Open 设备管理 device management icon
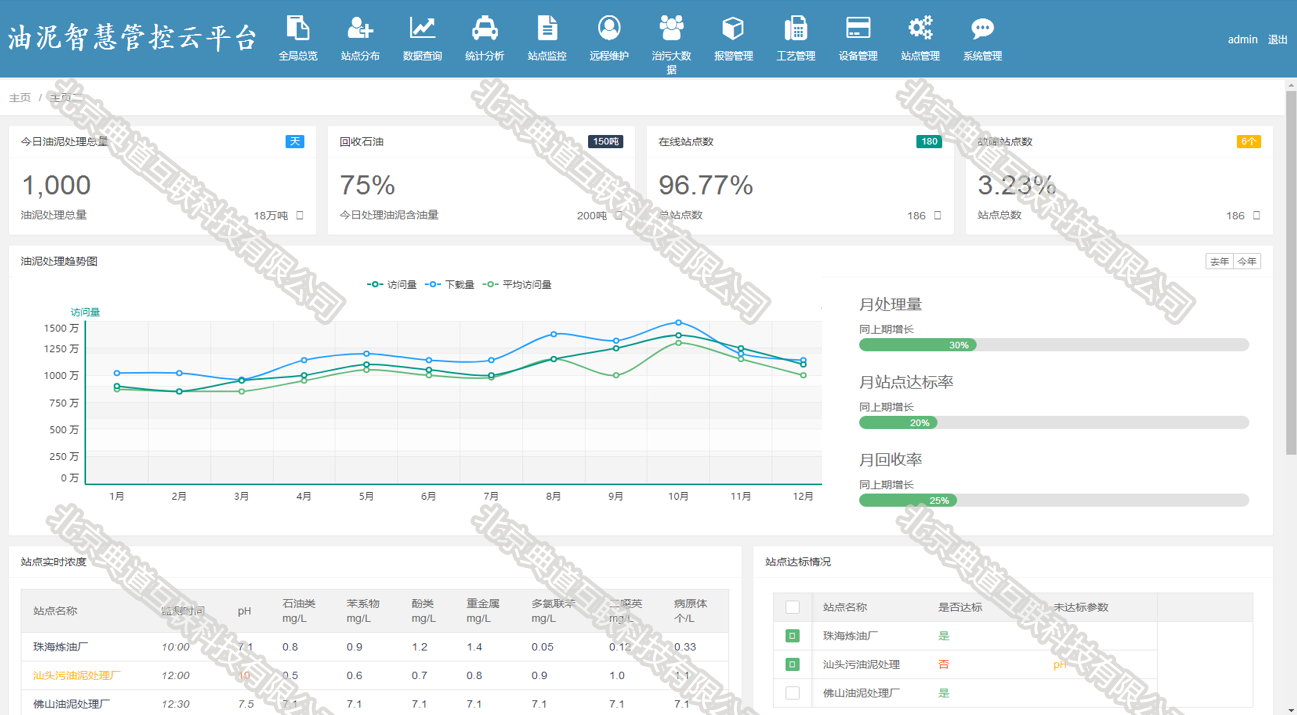Image resolution: width=1297 pixels, height=715 pixels. point(858,28)
